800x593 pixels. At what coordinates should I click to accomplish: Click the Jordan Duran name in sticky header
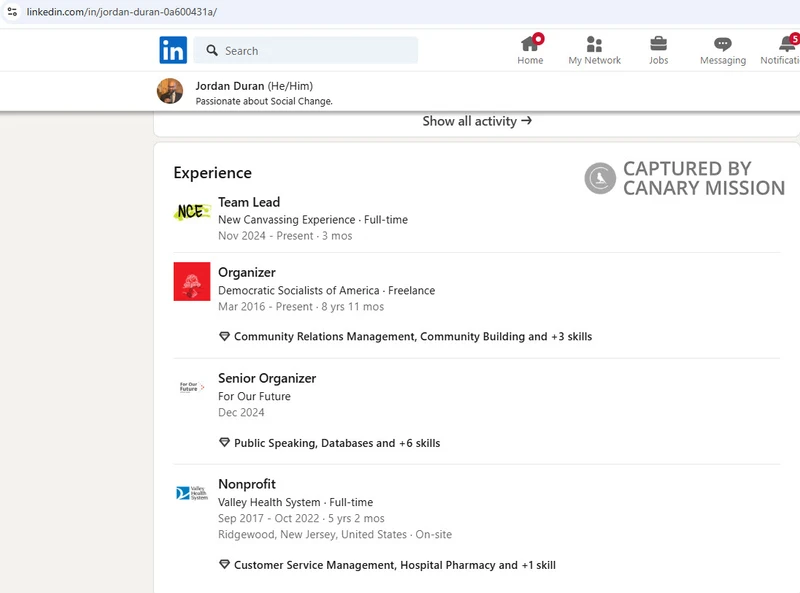[x=230, y=86]
